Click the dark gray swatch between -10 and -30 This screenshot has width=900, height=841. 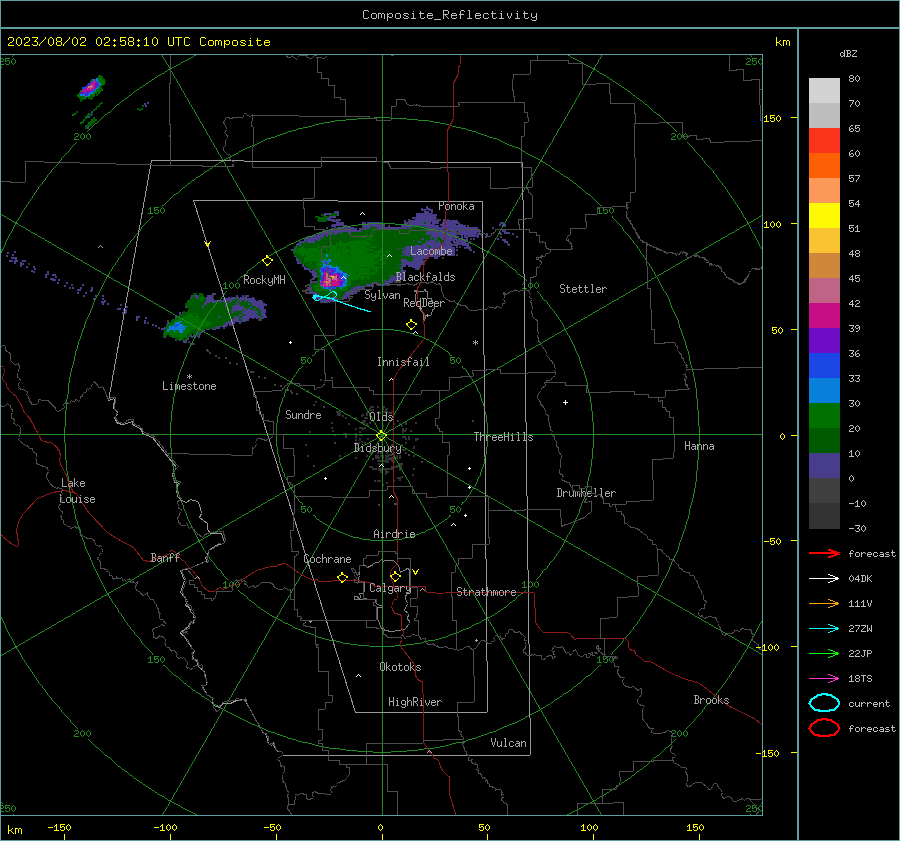click(824, 515)
